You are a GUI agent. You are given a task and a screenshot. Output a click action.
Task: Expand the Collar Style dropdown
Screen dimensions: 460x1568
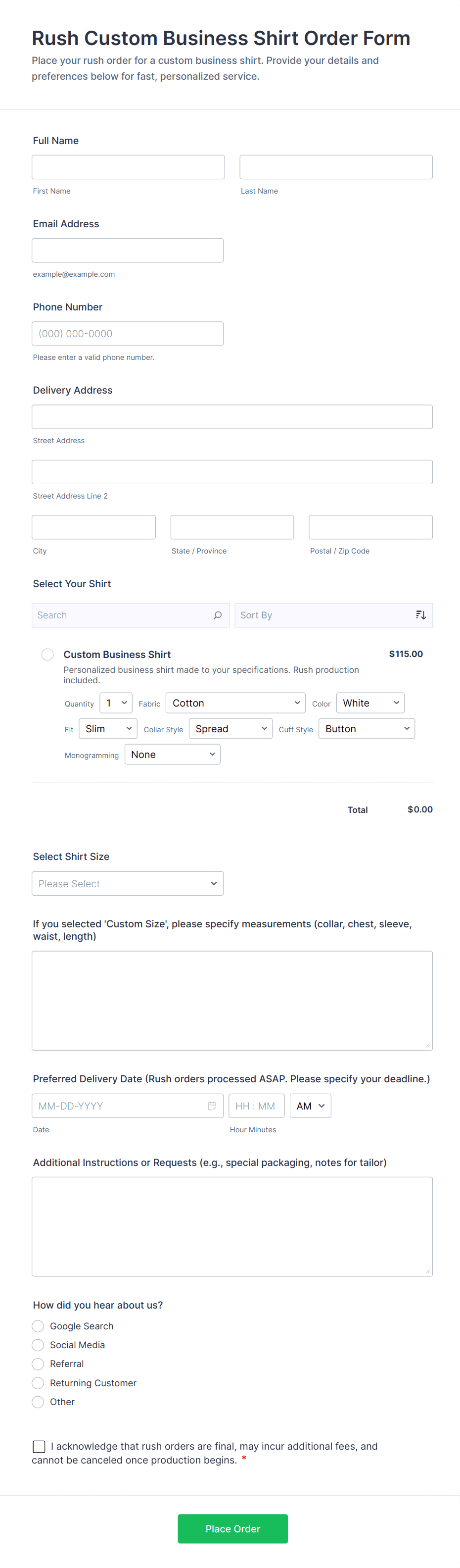click(x=230, y=729)
